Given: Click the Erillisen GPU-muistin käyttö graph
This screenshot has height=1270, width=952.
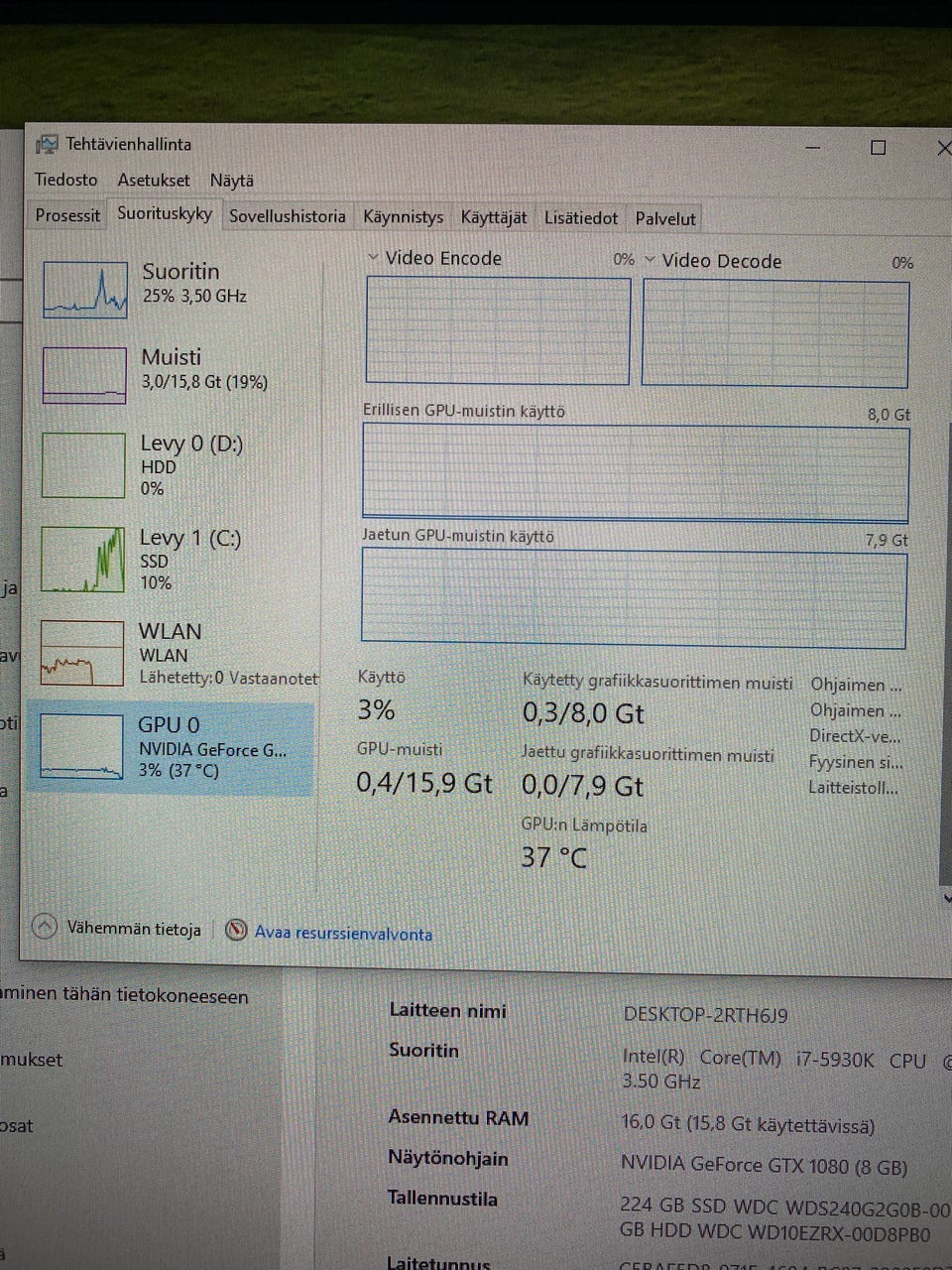Looking at the screenshot, I should [636, 472].
